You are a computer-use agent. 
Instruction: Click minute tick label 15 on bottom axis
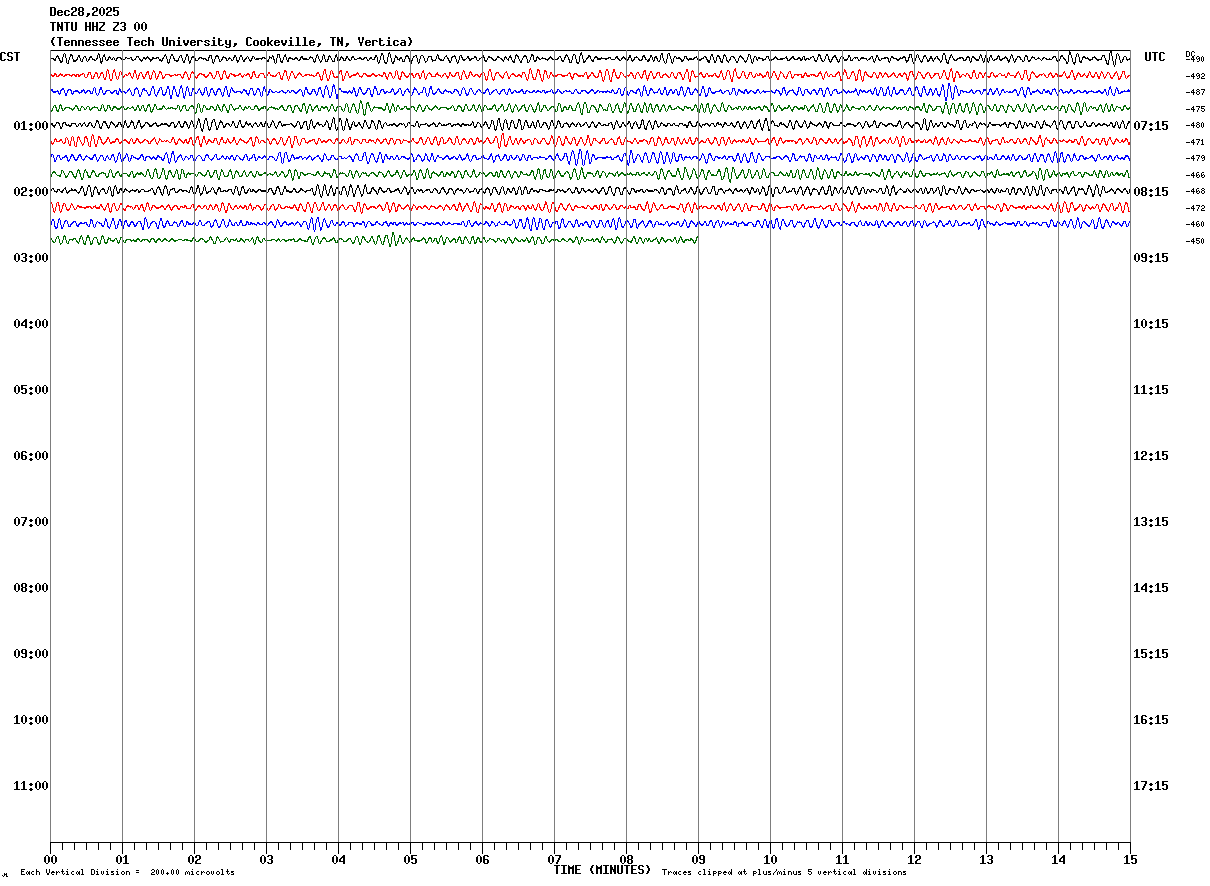[1130, 860]
